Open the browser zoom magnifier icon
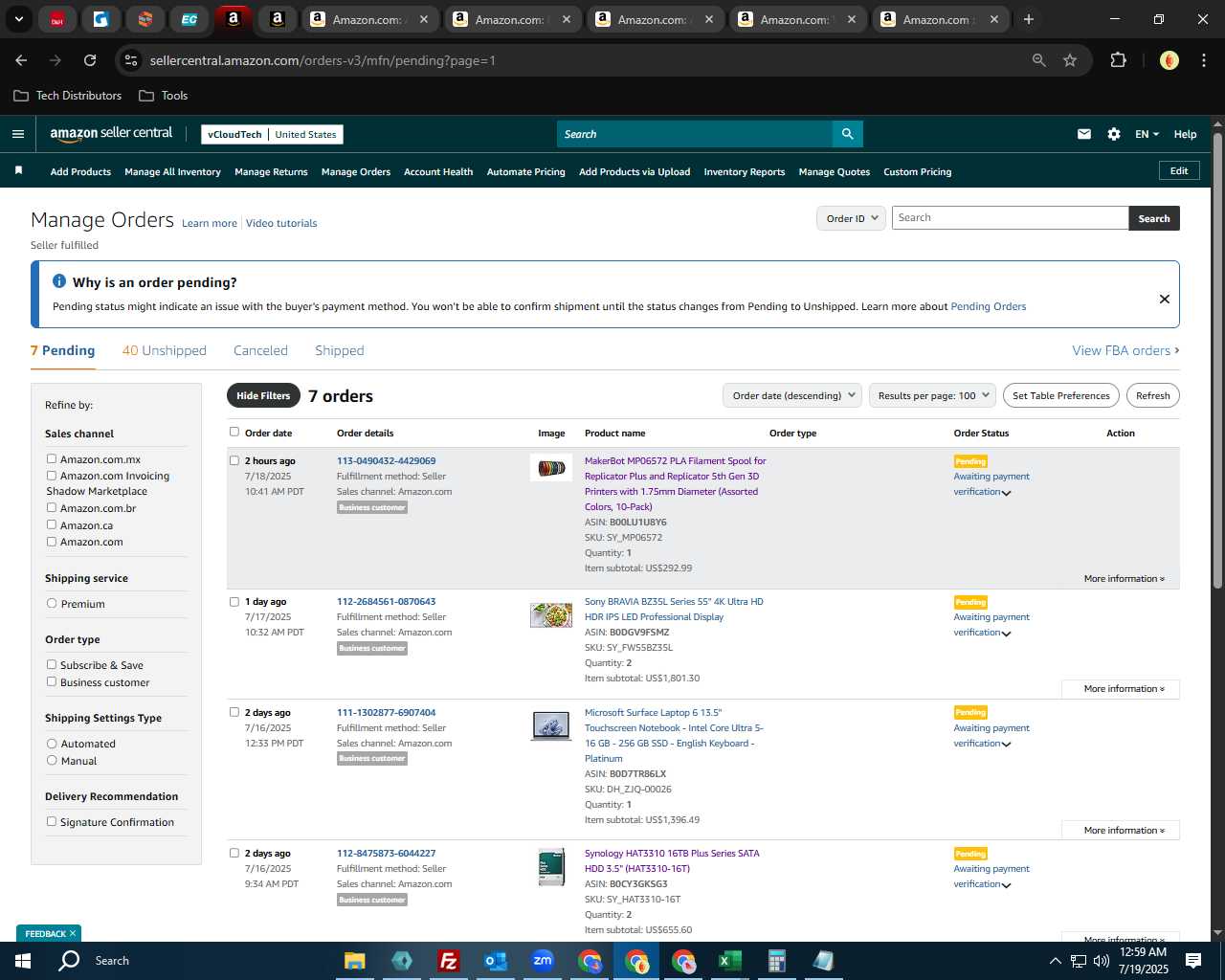 (x=1039, y=60)
